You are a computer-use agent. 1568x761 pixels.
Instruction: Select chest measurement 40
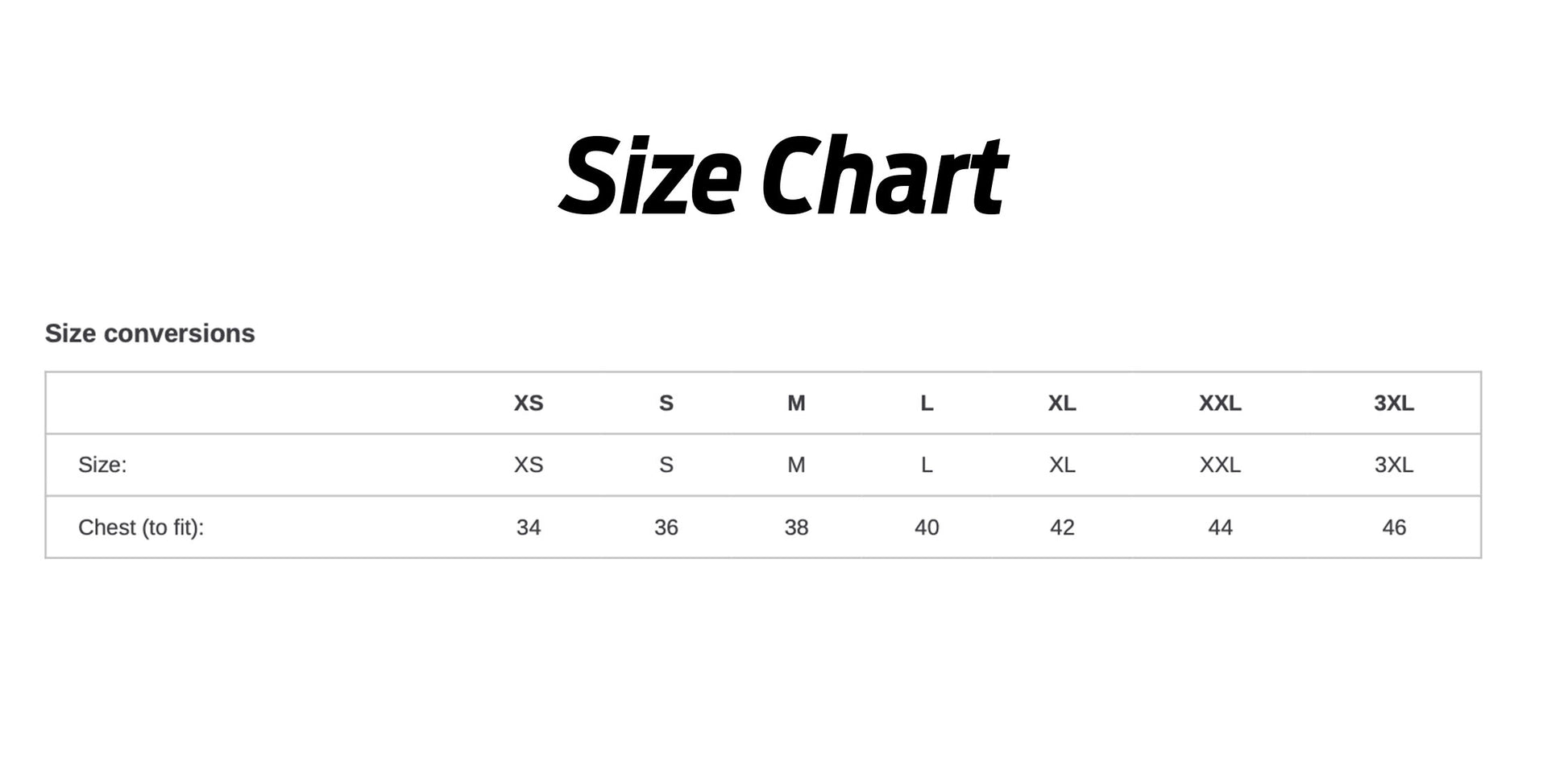click(x=927, y=527)
